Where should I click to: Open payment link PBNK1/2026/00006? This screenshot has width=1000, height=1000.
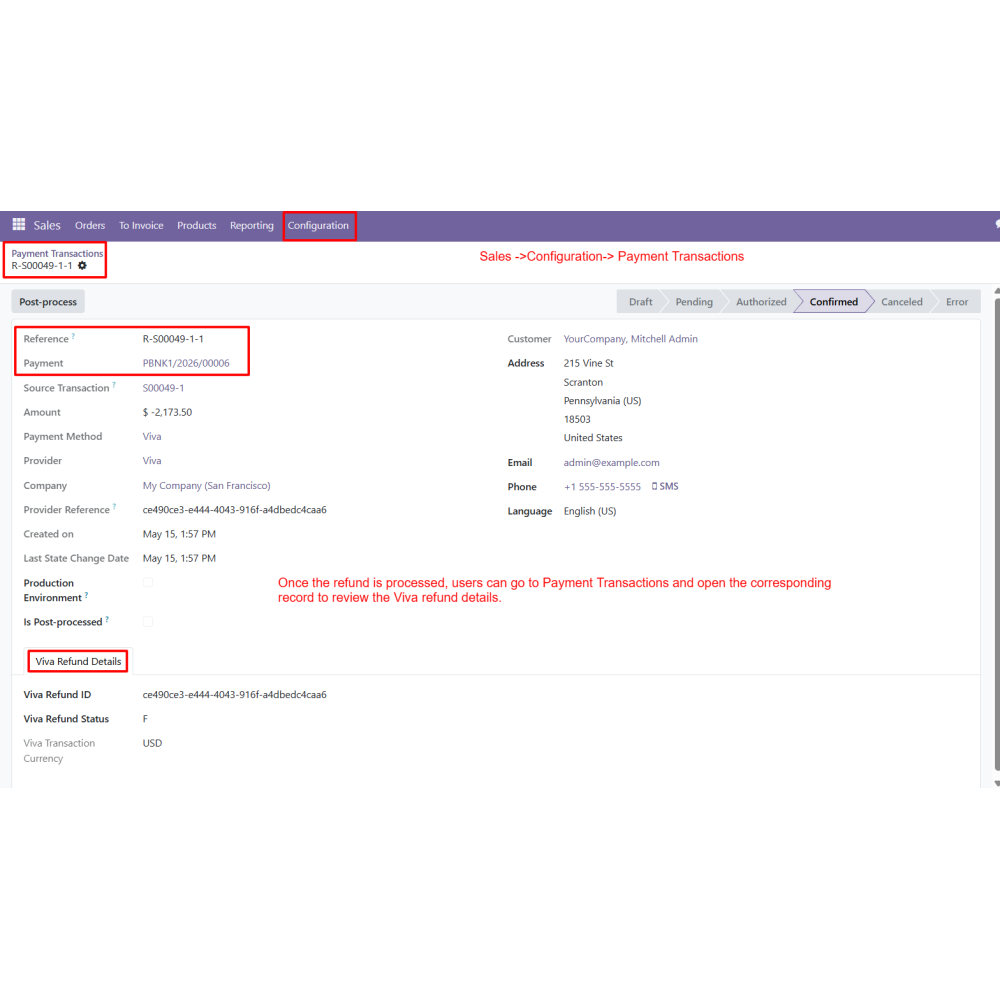186,363
